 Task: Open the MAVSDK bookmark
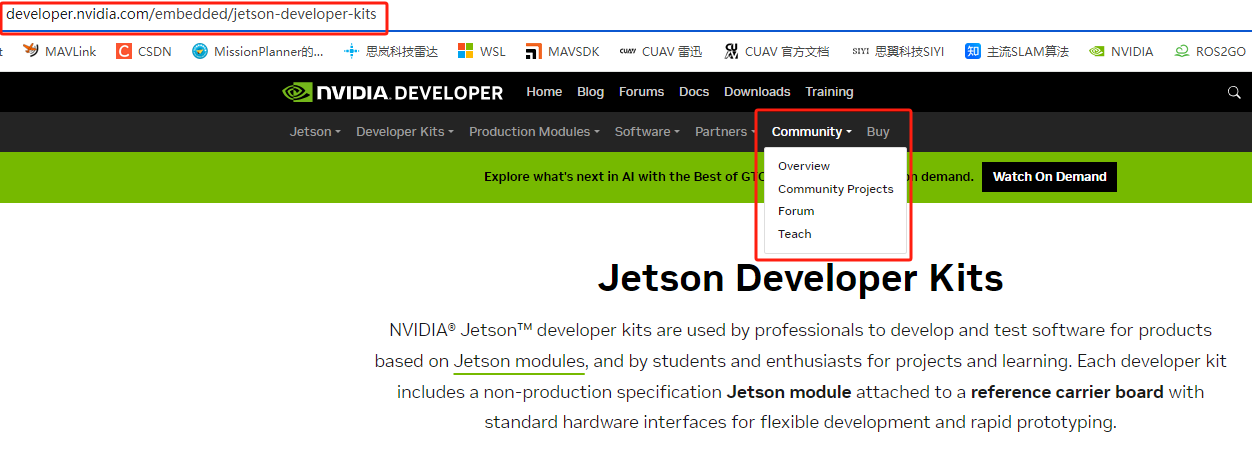[x=563, y=51]
